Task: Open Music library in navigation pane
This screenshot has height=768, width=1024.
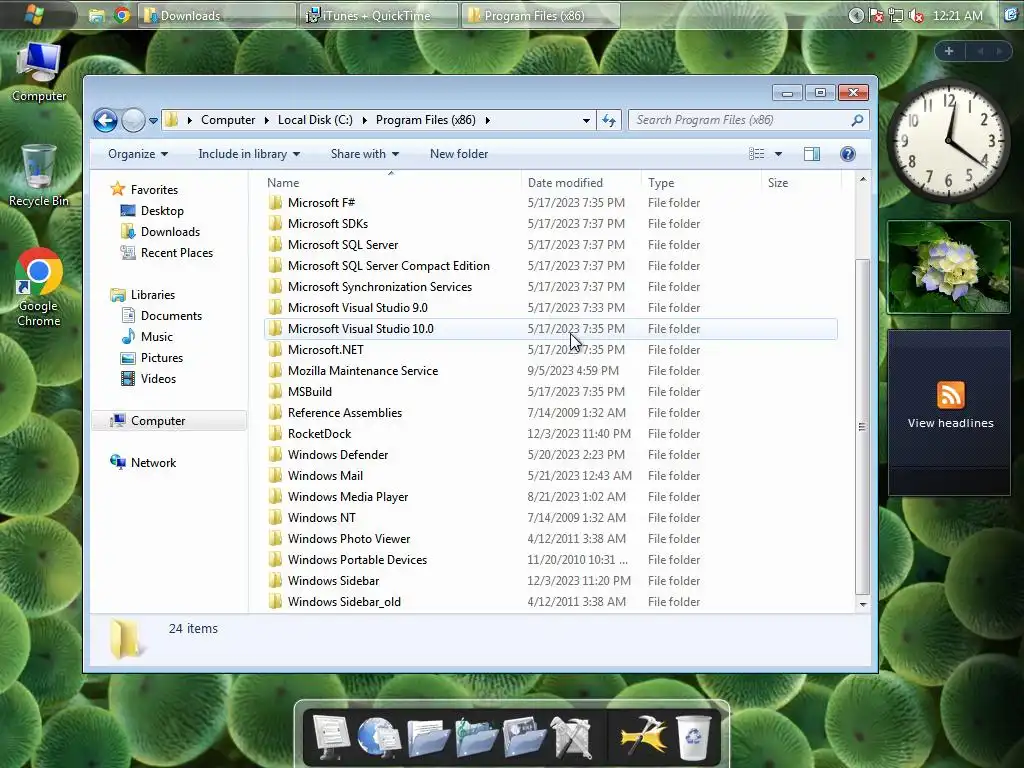Action: (x=157, y=337)
